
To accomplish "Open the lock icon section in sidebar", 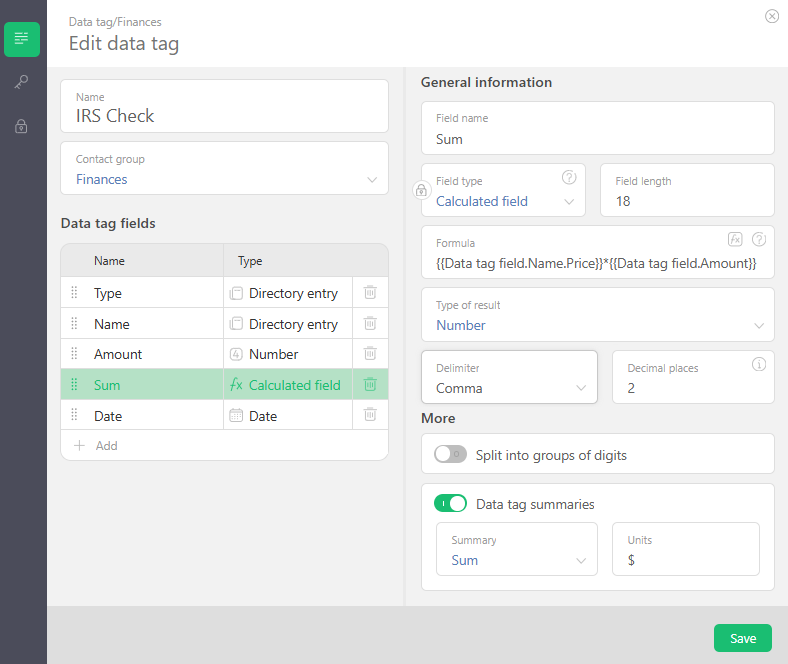I will pyautogui.click(x=21, y=126).
